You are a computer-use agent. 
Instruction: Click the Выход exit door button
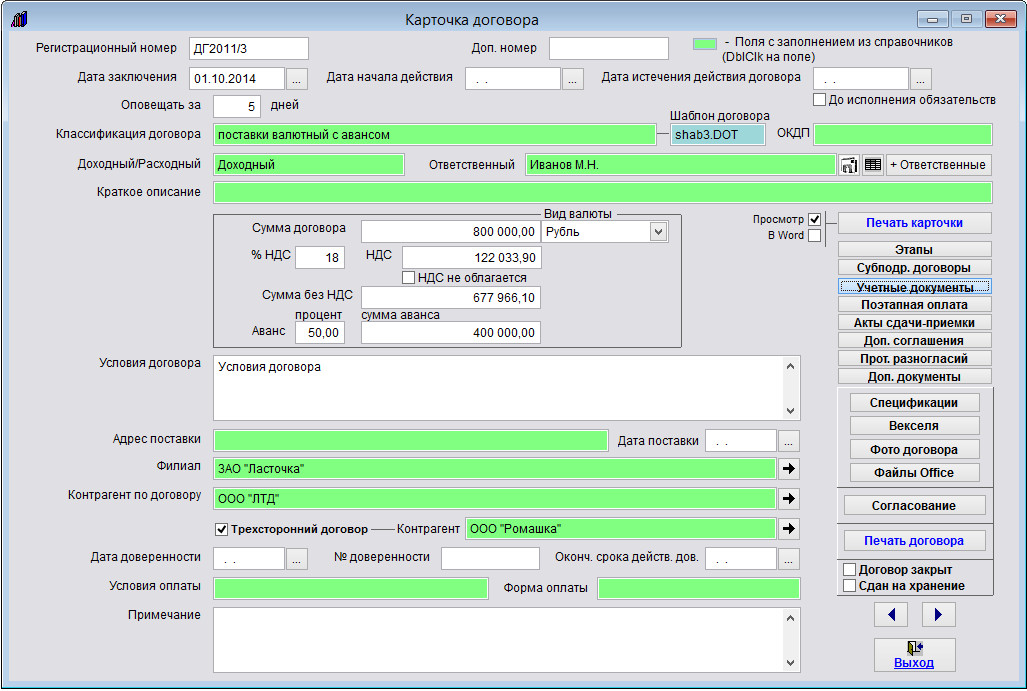pyautogui.click(x=914, y=654)
